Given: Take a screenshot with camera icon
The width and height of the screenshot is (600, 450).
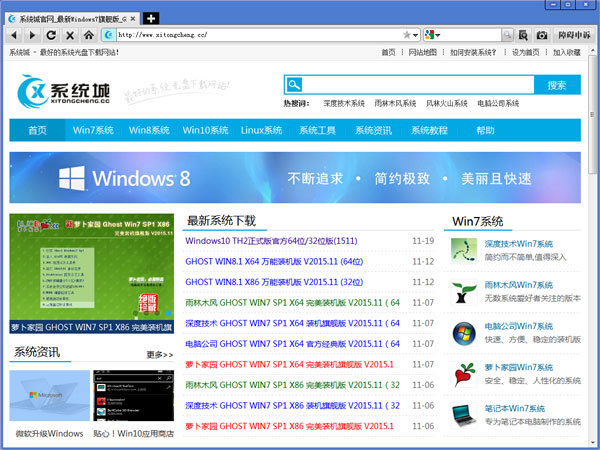Looking at the screenshot, I should [x=542, y=35].
